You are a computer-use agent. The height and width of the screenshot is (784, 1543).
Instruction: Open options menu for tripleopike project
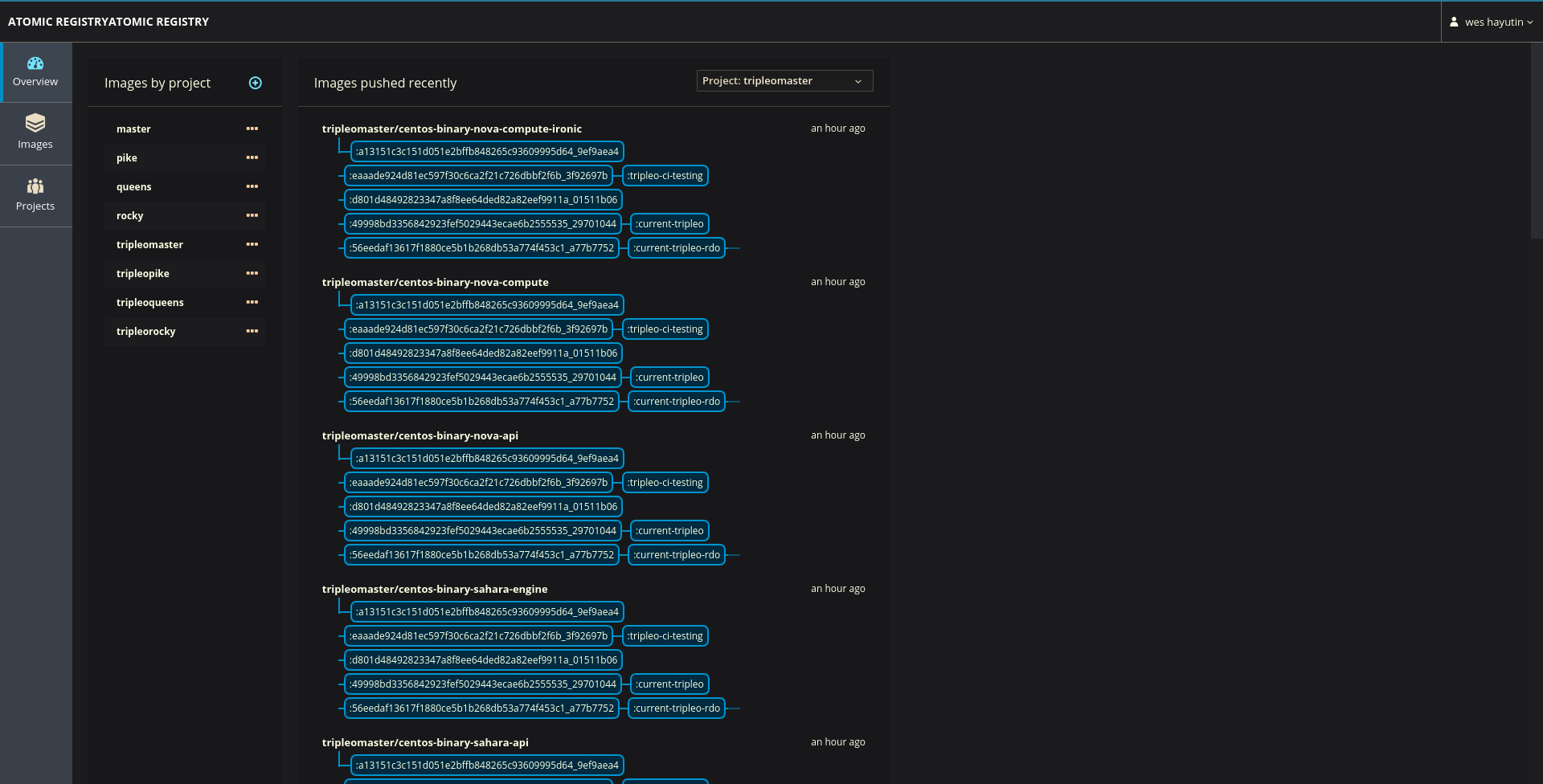[252, 273]
